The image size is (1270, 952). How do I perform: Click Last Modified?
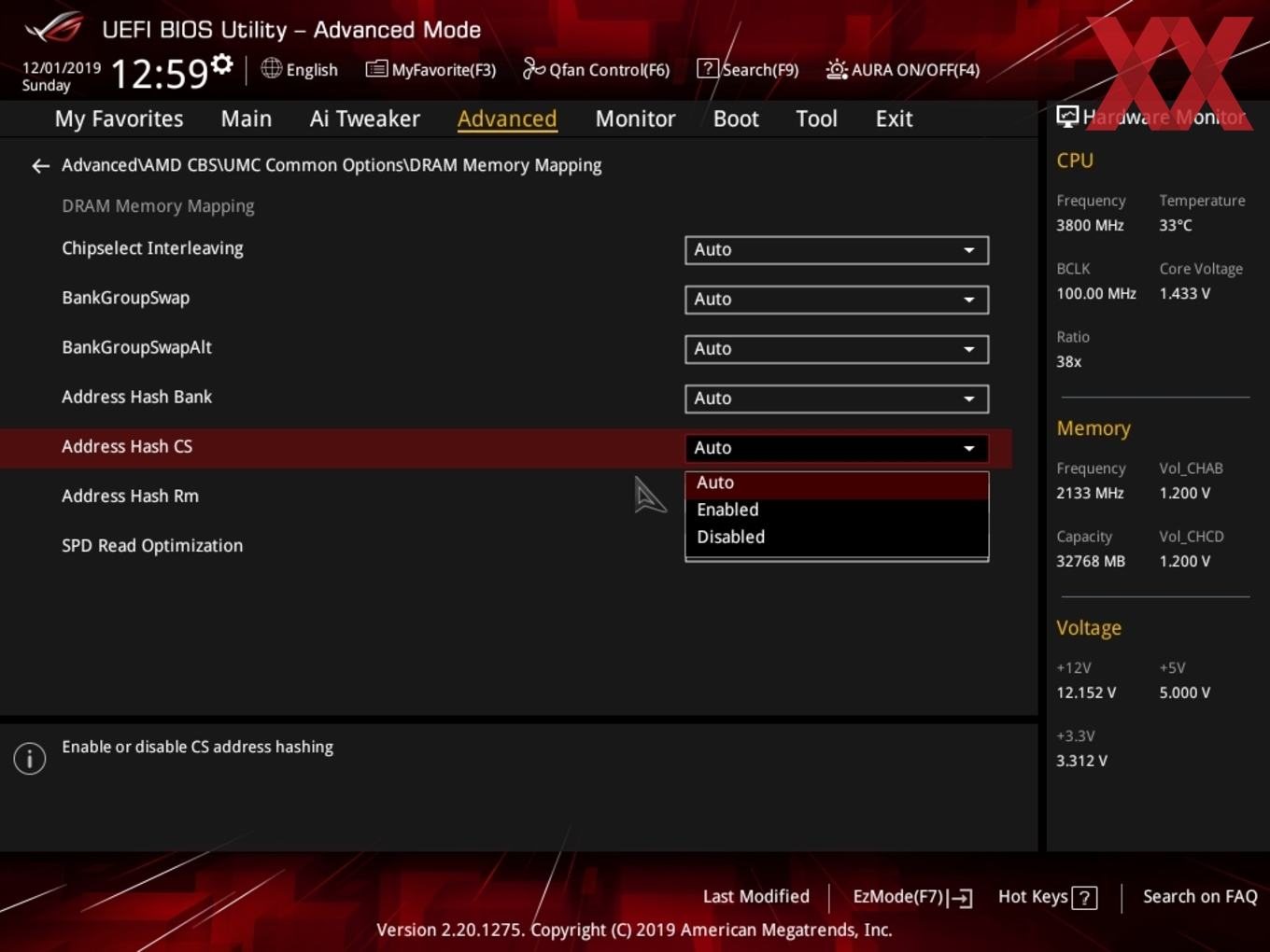756,897
